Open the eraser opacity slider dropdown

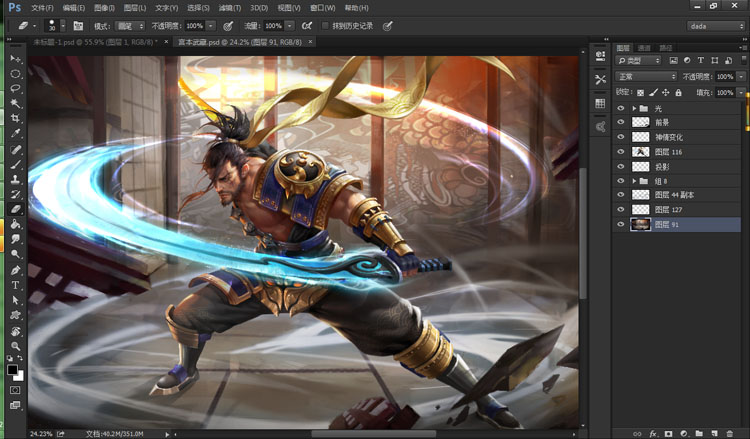click(210, 26)
